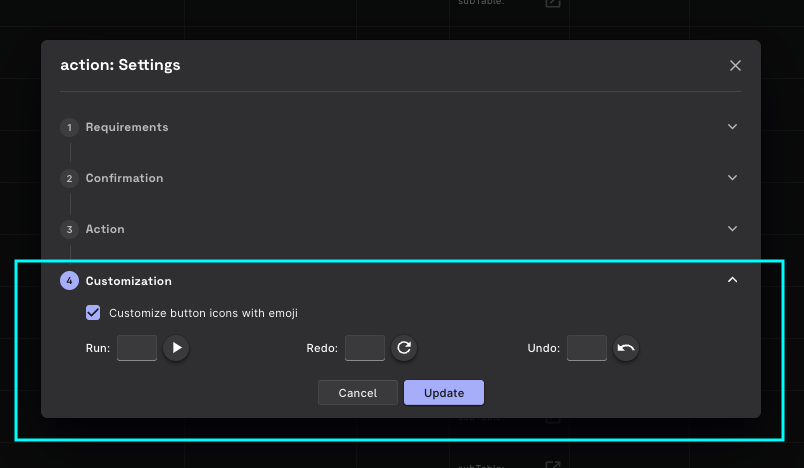Expand the Requirements section chevron
This screenshot has width=804, height=468.
[x=732, y=127]
